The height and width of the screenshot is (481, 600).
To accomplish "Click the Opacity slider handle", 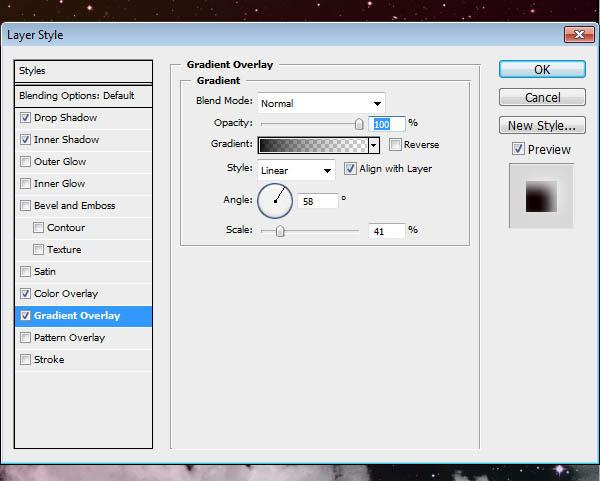I will click(x=359, y=124).
